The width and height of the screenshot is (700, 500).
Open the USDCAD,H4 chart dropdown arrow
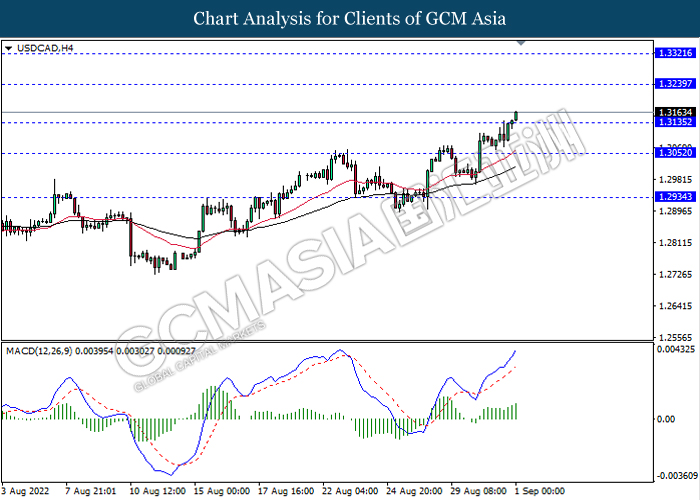(x=8, y=48)
